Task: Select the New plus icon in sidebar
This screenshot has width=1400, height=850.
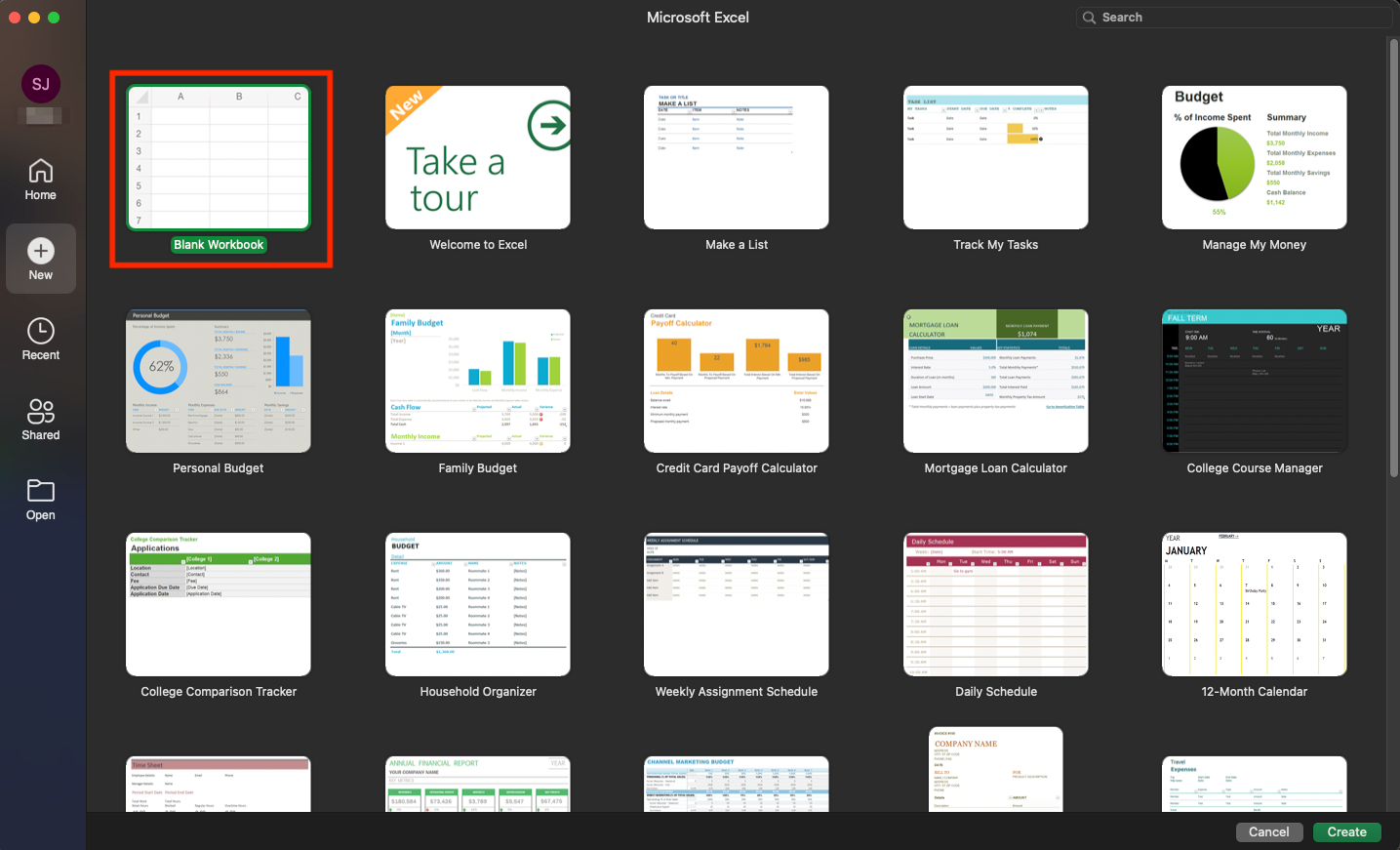Action: coord(41,251)
